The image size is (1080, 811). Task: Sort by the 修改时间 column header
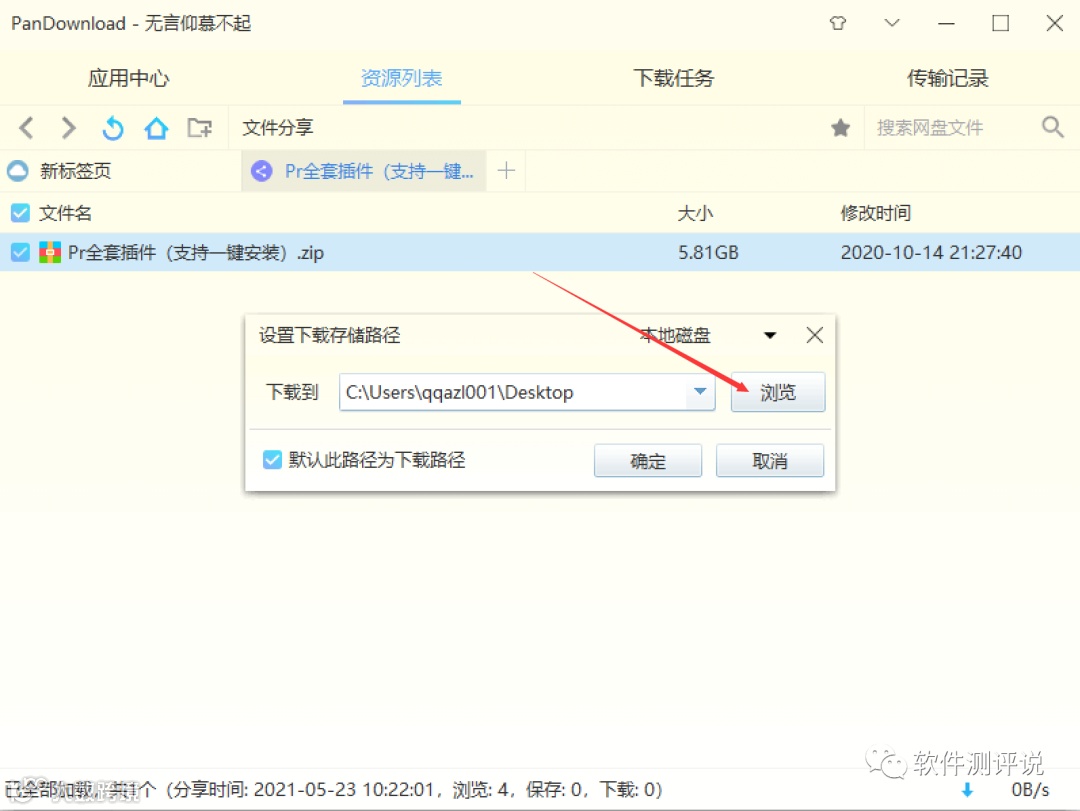point(875,213)
